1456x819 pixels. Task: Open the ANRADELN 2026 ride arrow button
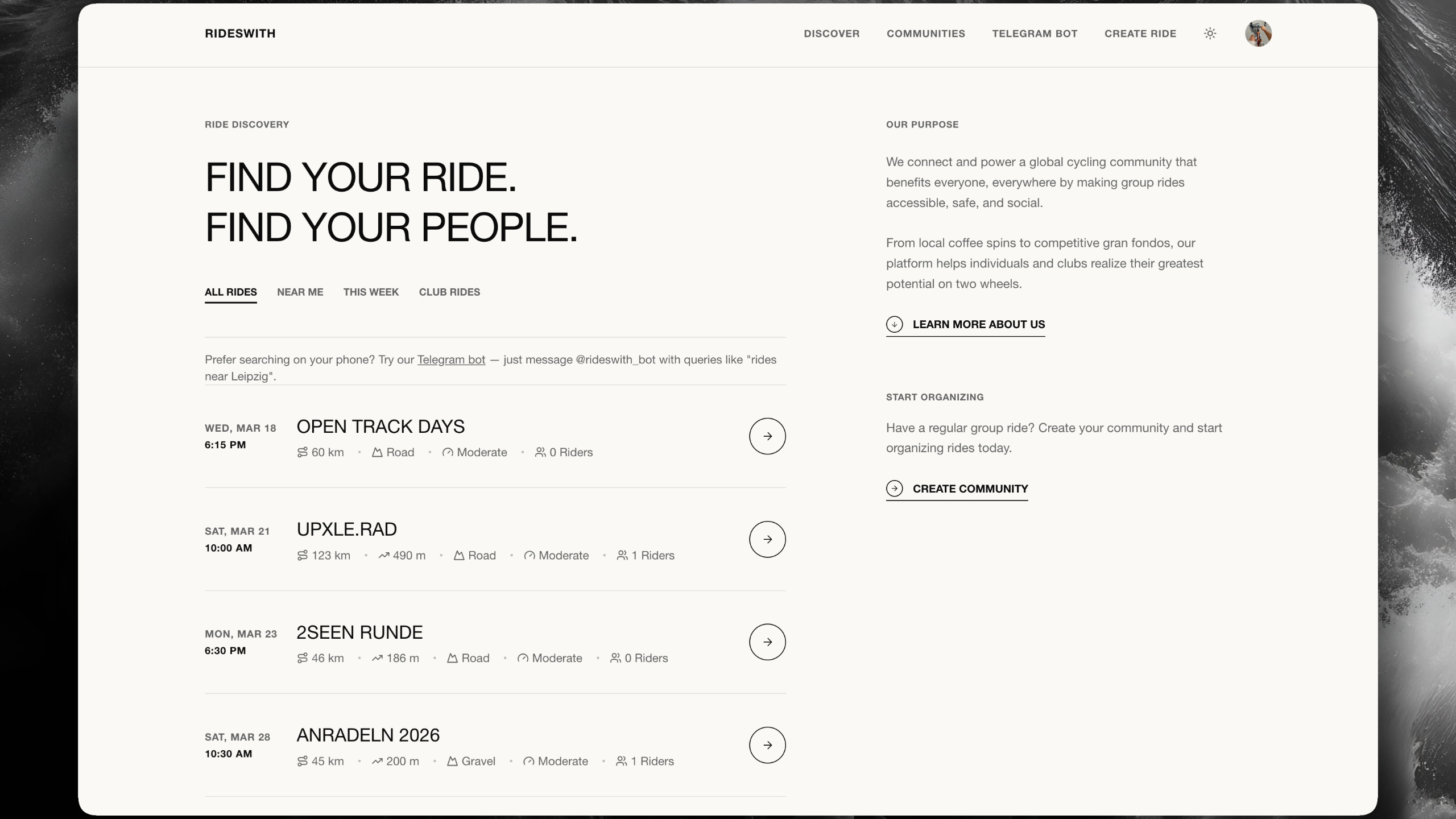point(767,745)
